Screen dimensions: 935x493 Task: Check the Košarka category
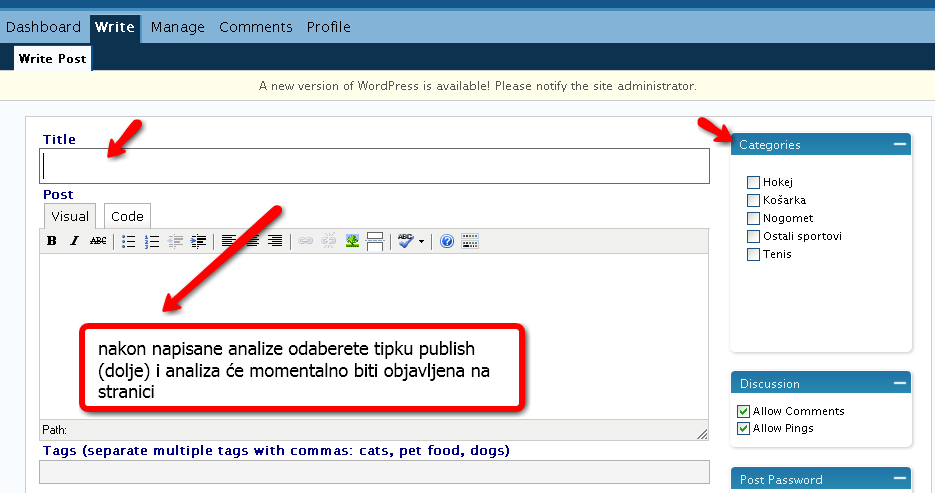tap(754, 200)
